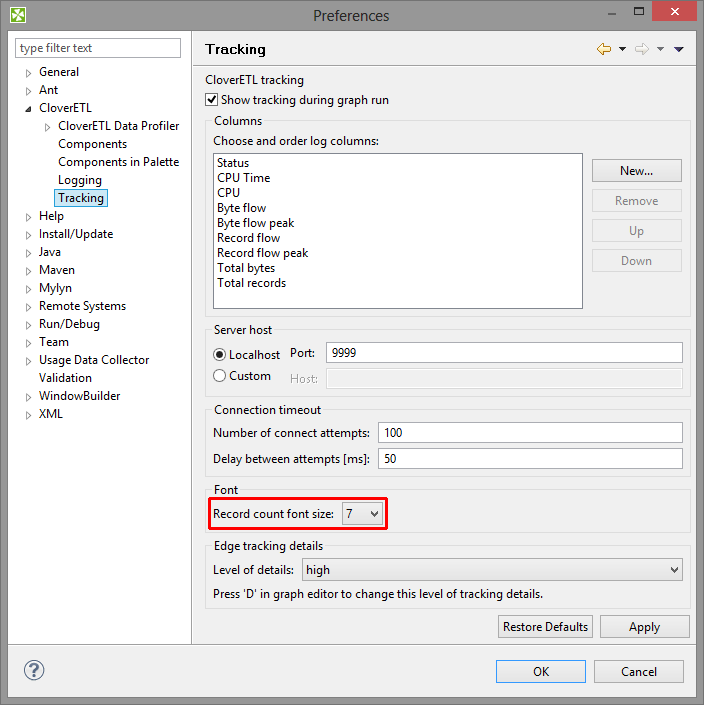The width and height of the screenshot is (704, 705).
Task: Select the Localhost radio button
Action: (x=219, y=355)
